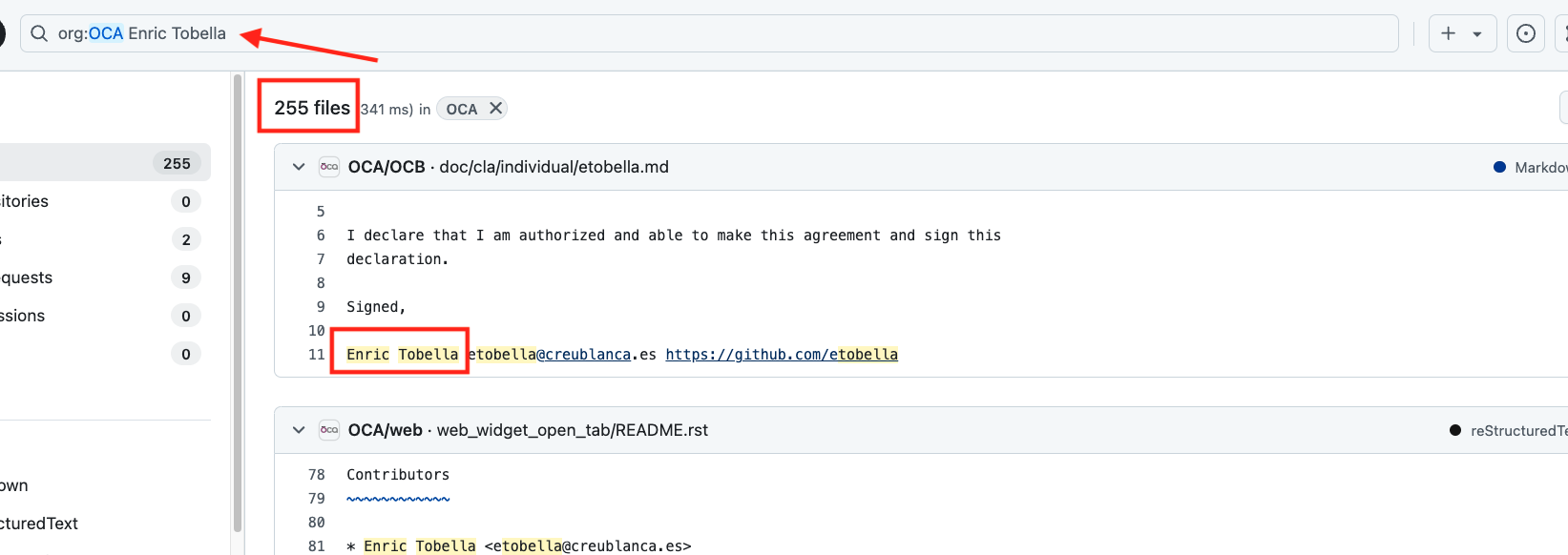The width and height of the screenshot is (1568, 555).
Task: Click the search field with org:OCA query
Action: (x=709, y=33)
